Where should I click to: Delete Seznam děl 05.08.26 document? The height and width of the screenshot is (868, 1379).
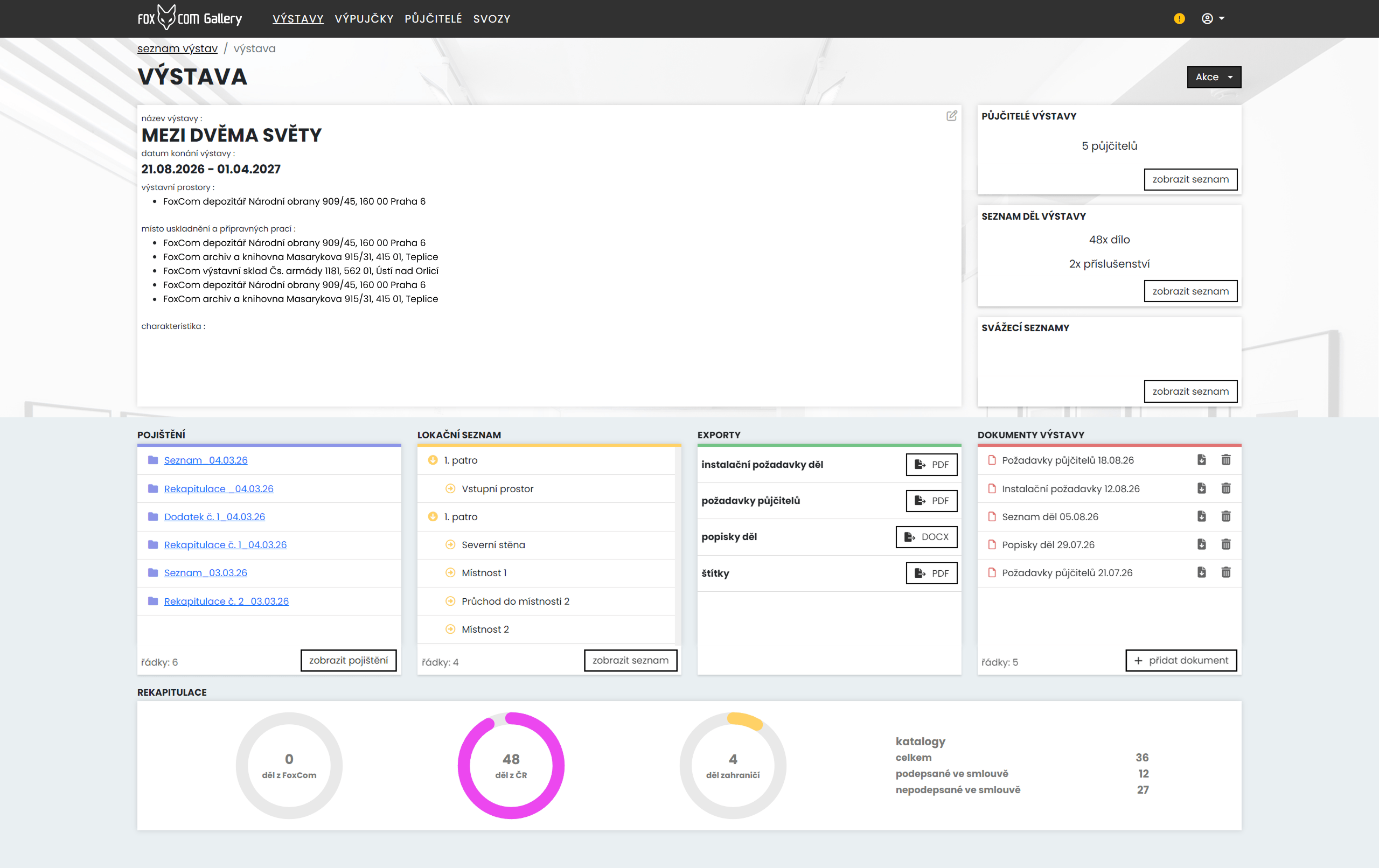coord(1225,516)
